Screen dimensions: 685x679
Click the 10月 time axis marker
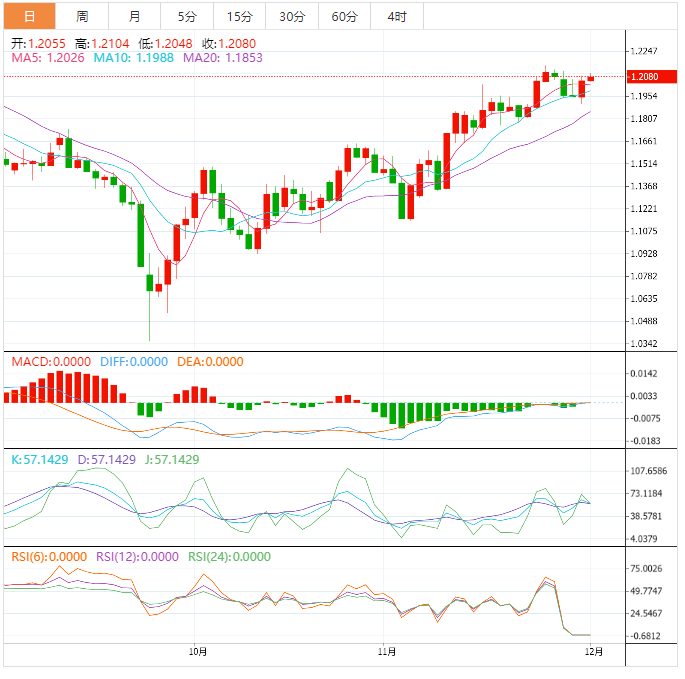[x=198, y=651]
